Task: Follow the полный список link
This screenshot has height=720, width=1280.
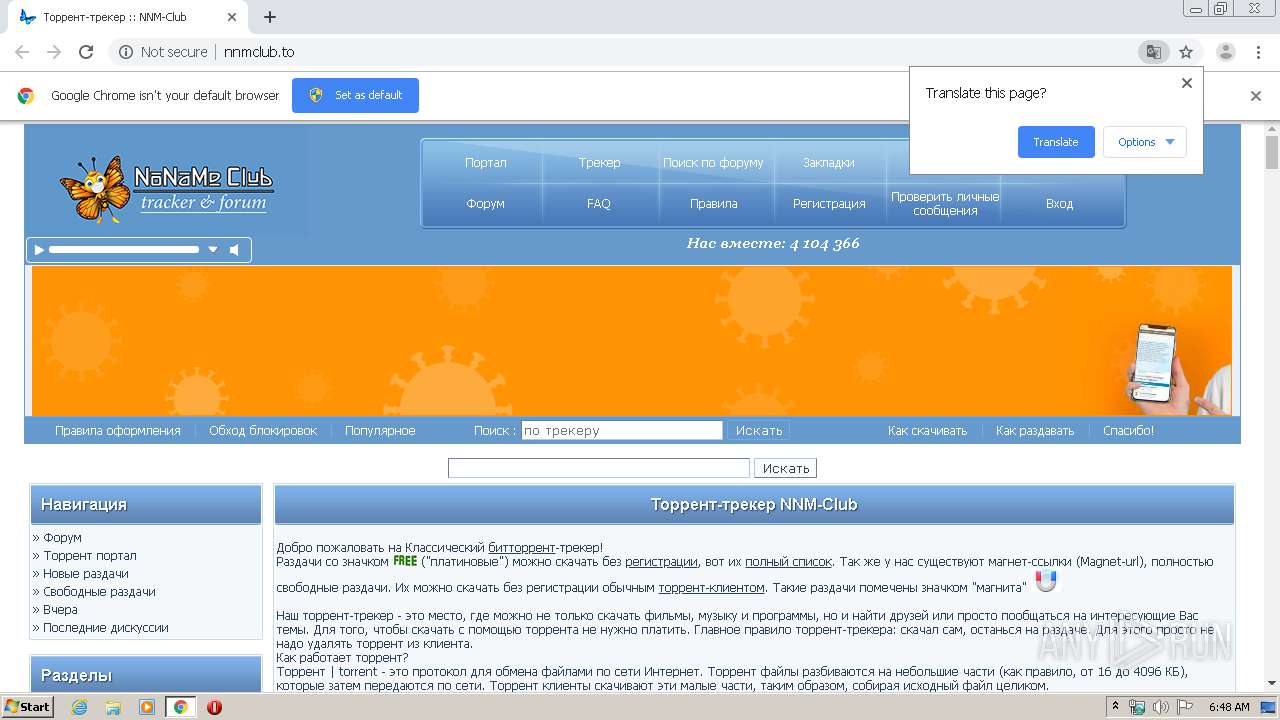Action: tap(788, 562)
